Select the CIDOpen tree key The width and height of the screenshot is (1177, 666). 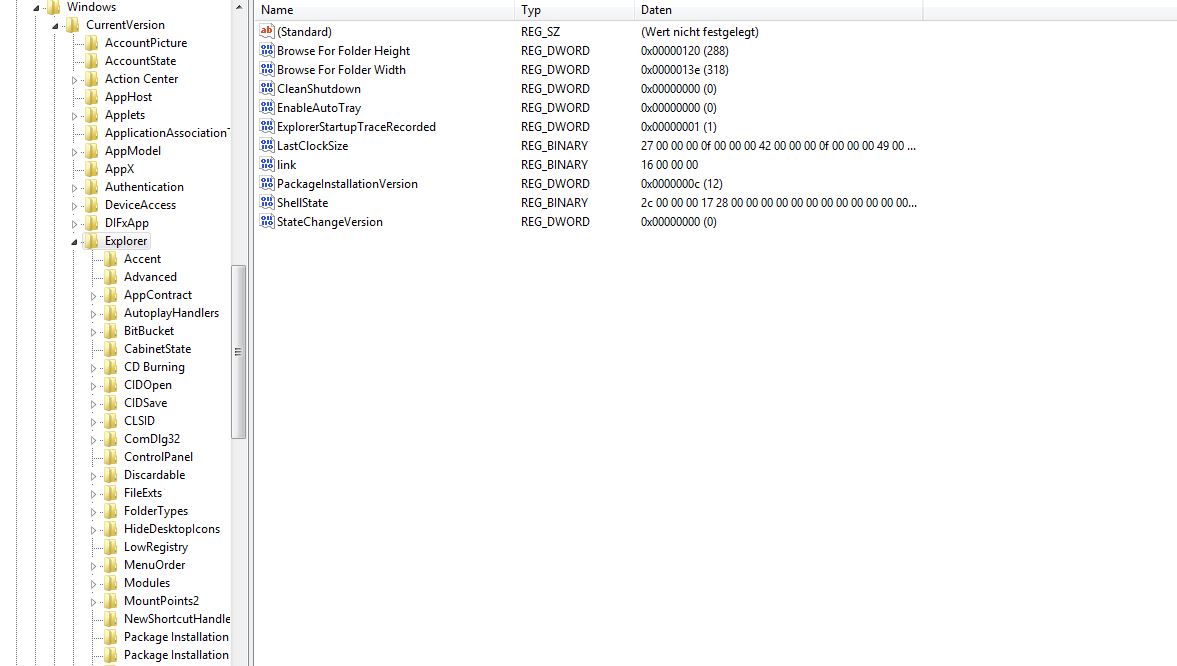tap(148, 384)
